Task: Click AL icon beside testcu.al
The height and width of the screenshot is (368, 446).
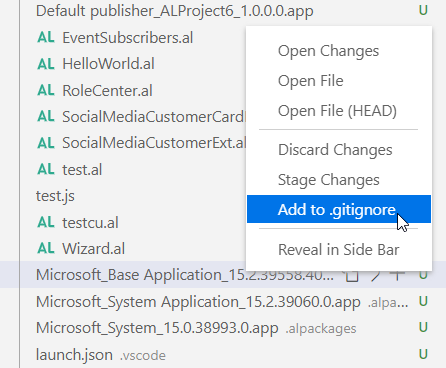Action: [46, 222]
